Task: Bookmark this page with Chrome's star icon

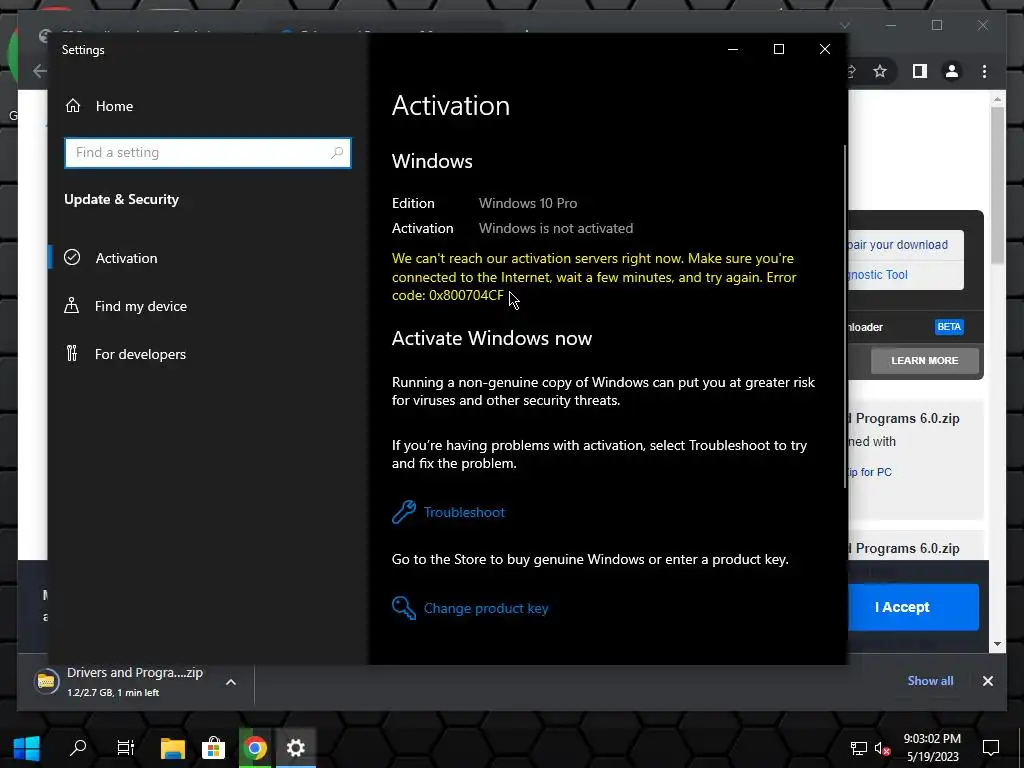Action: pos(880,71)
